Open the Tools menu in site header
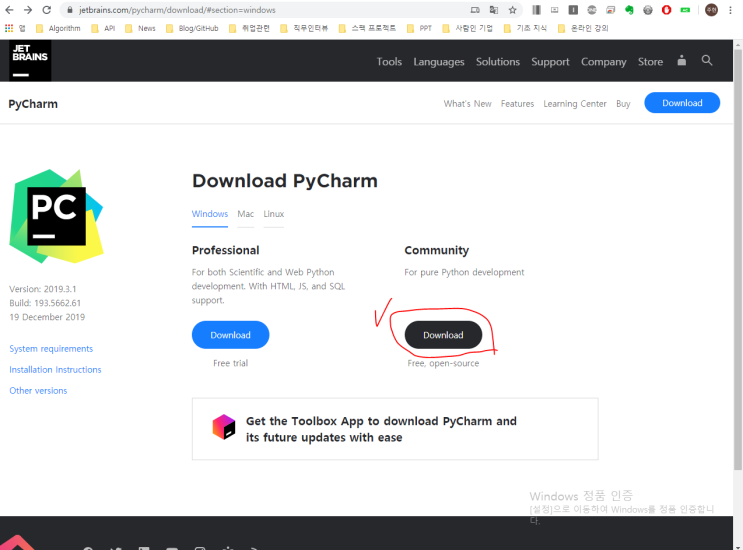This screenshot has height=550, width=743. pyautogui.click(x=389, y=62)
